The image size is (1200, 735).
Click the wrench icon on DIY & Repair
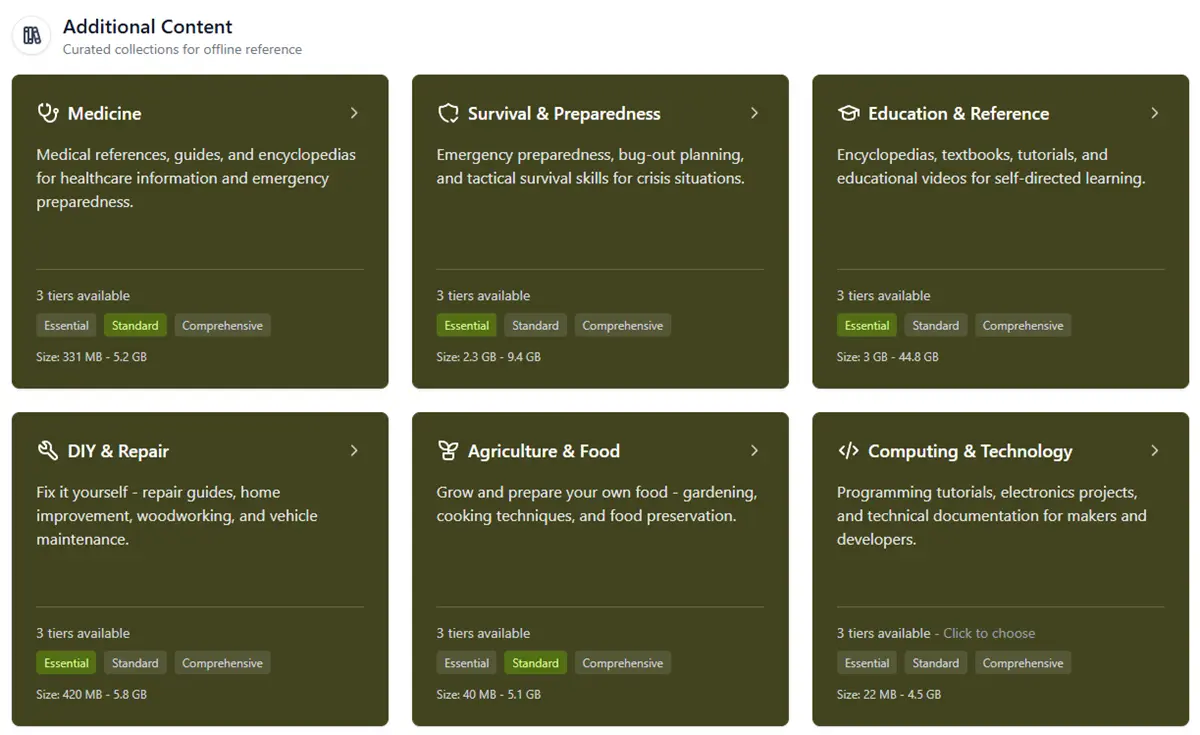[48, 451]
